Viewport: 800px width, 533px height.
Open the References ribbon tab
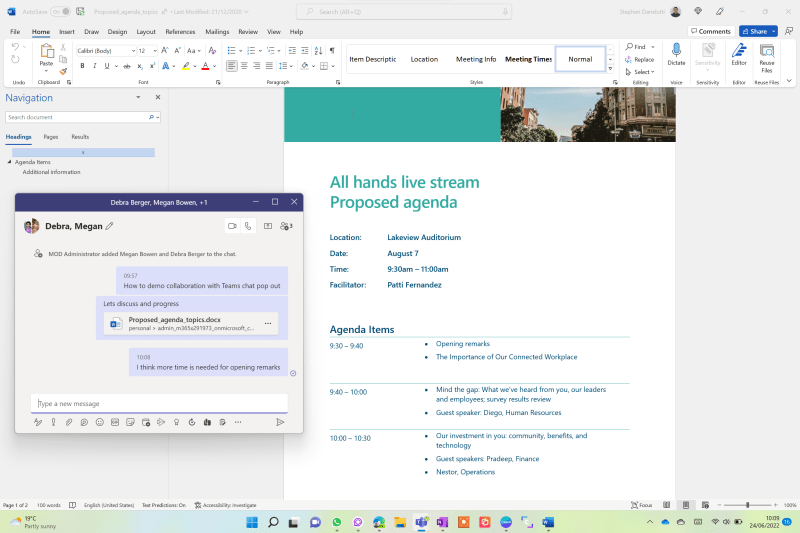coord(180,32)
